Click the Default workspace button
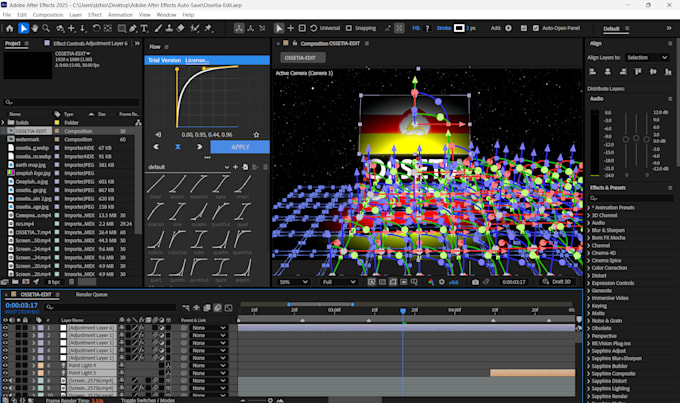 [x=611, y=29]
